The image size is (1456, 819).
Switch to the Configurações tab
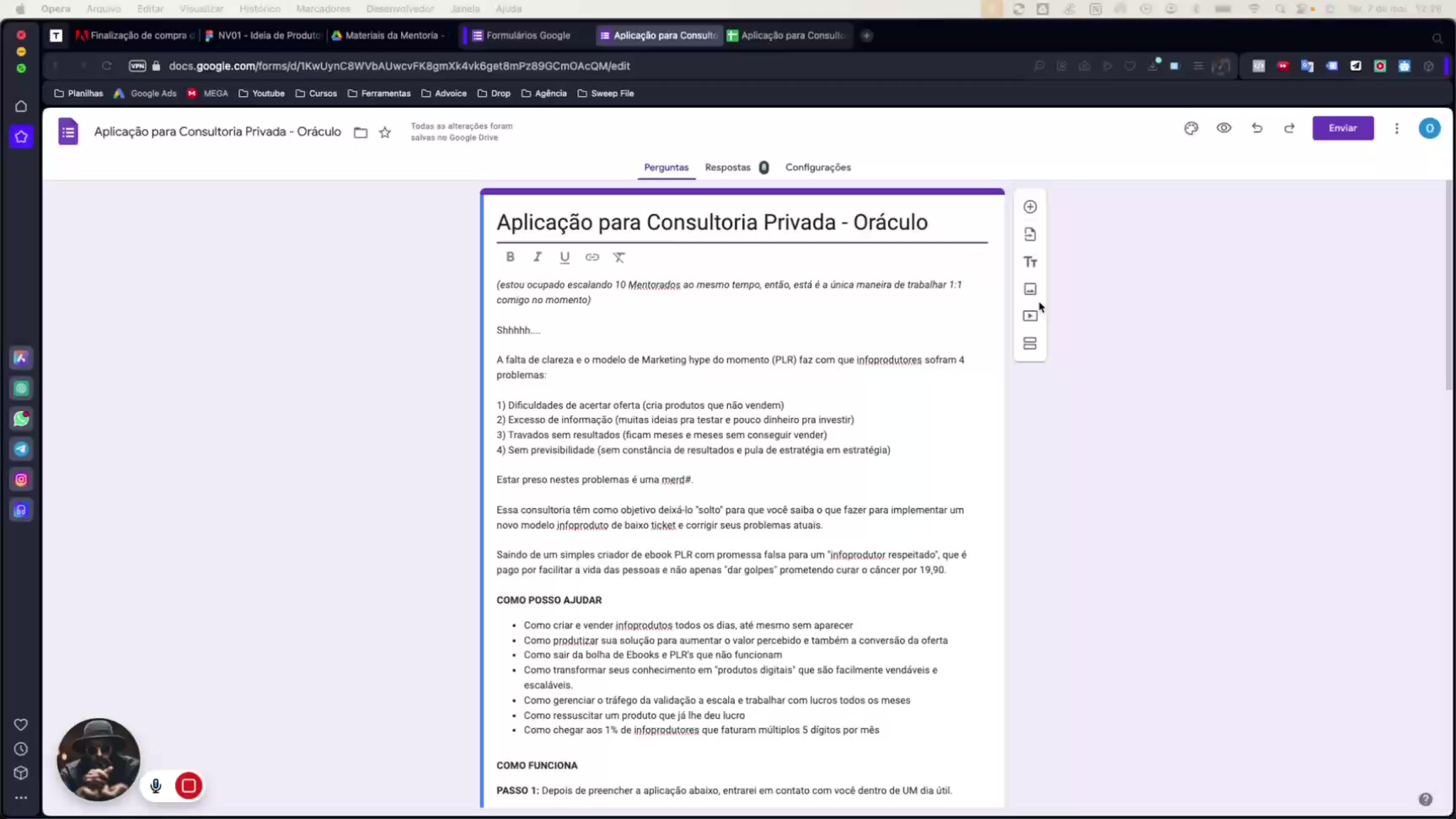[817, 168]
